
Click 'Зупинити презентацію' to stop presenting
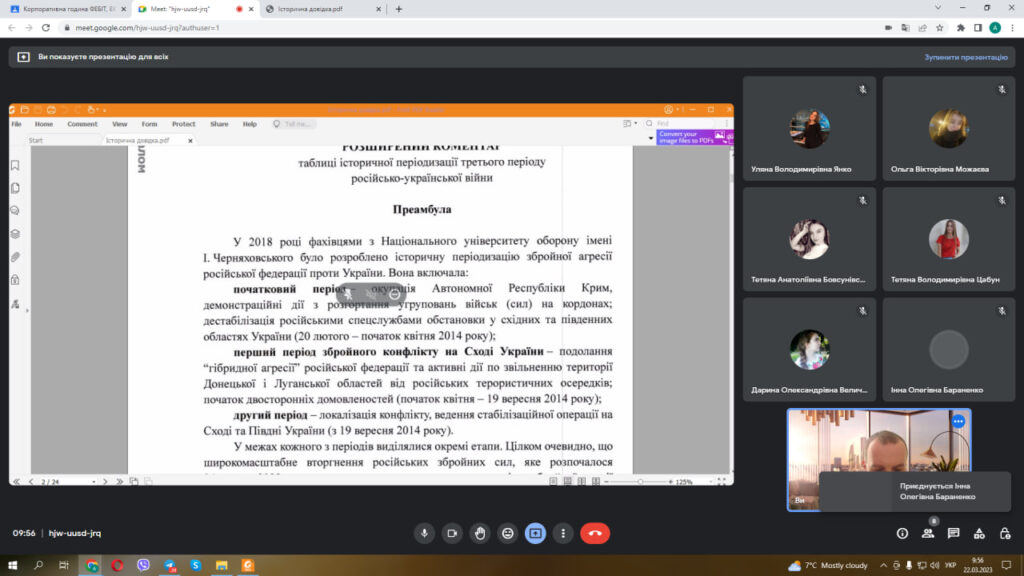(x=965, y=57)
